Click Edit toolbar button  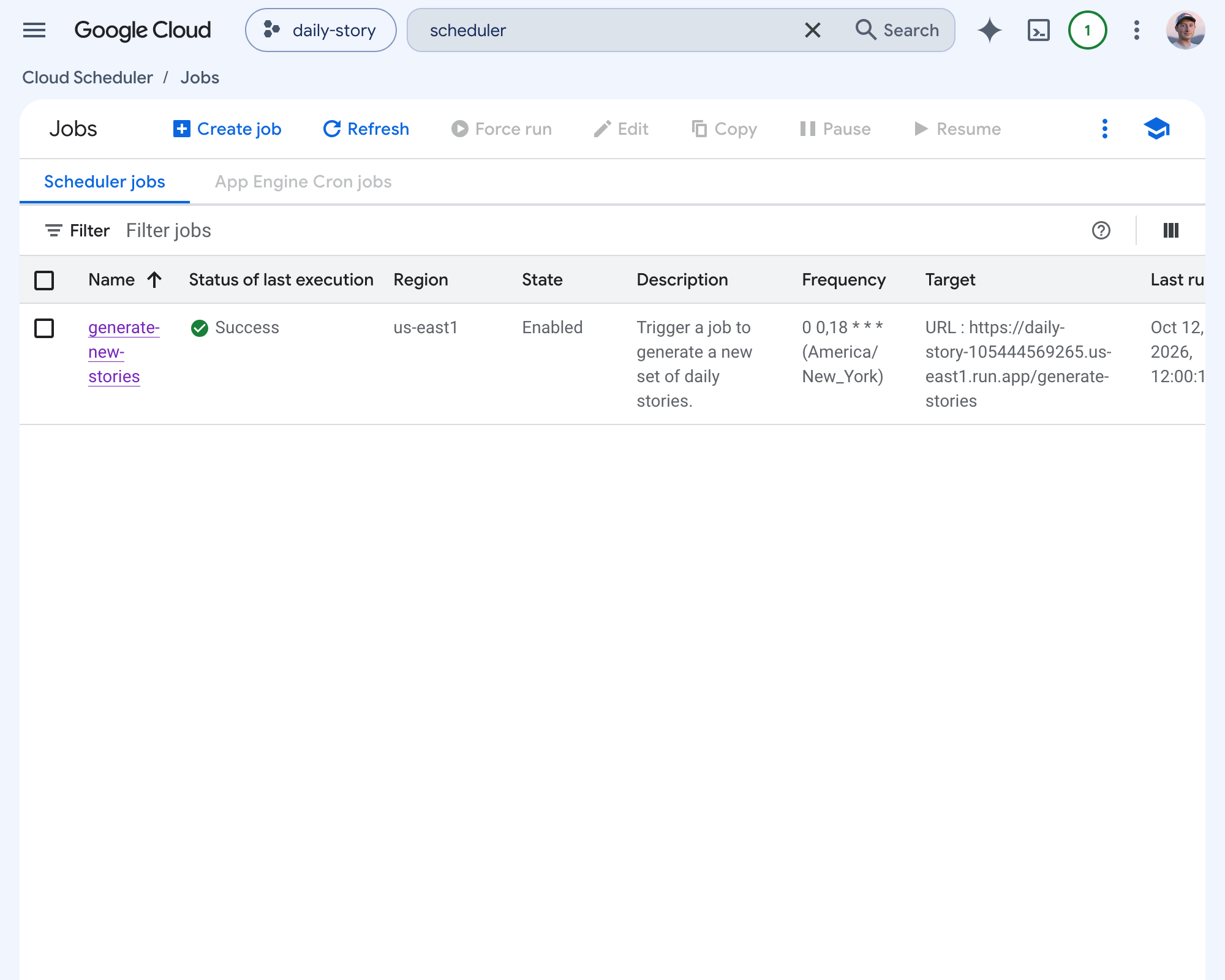point(621,129)
